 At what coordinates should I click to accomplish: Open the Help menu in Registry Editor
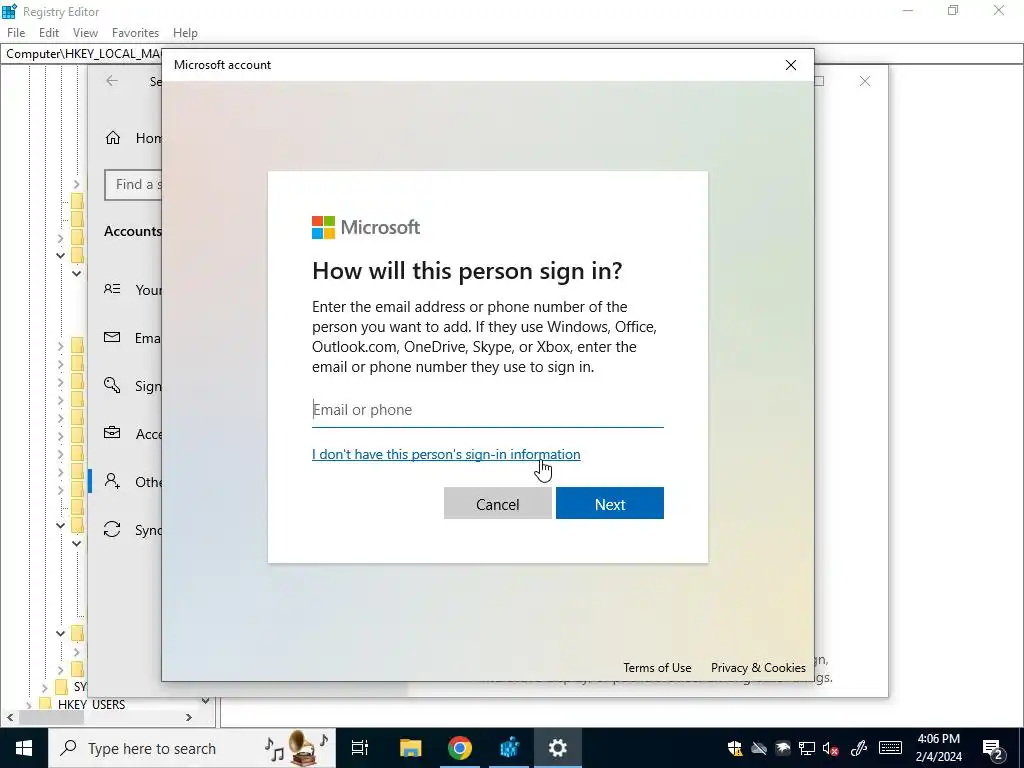[x=185, y=33]
